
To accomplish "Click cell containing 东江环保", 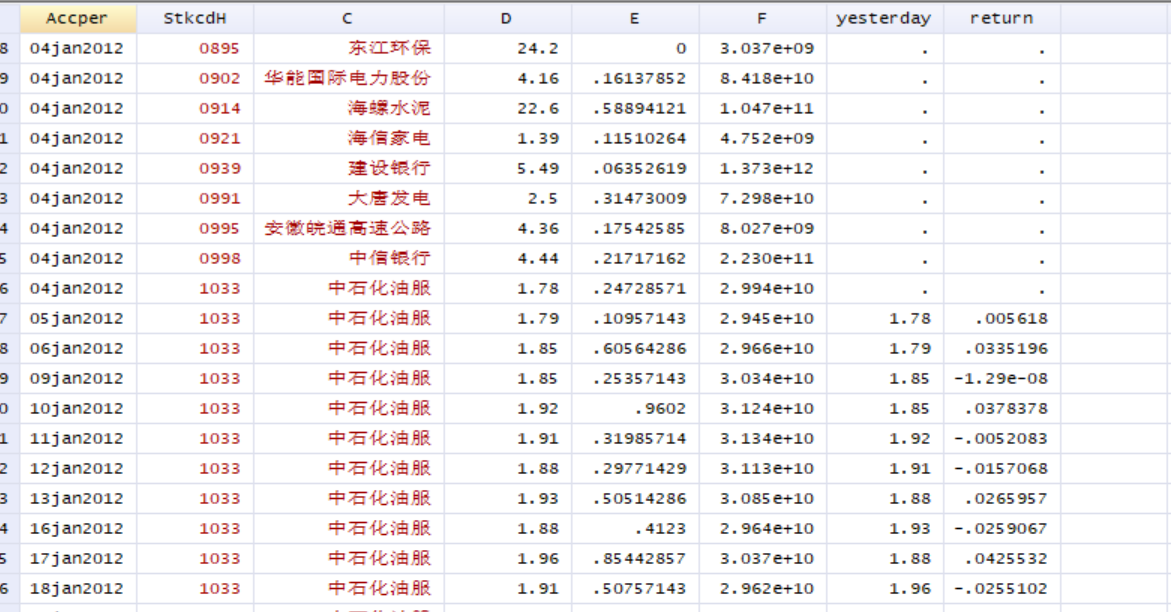I will pos(349,49).
